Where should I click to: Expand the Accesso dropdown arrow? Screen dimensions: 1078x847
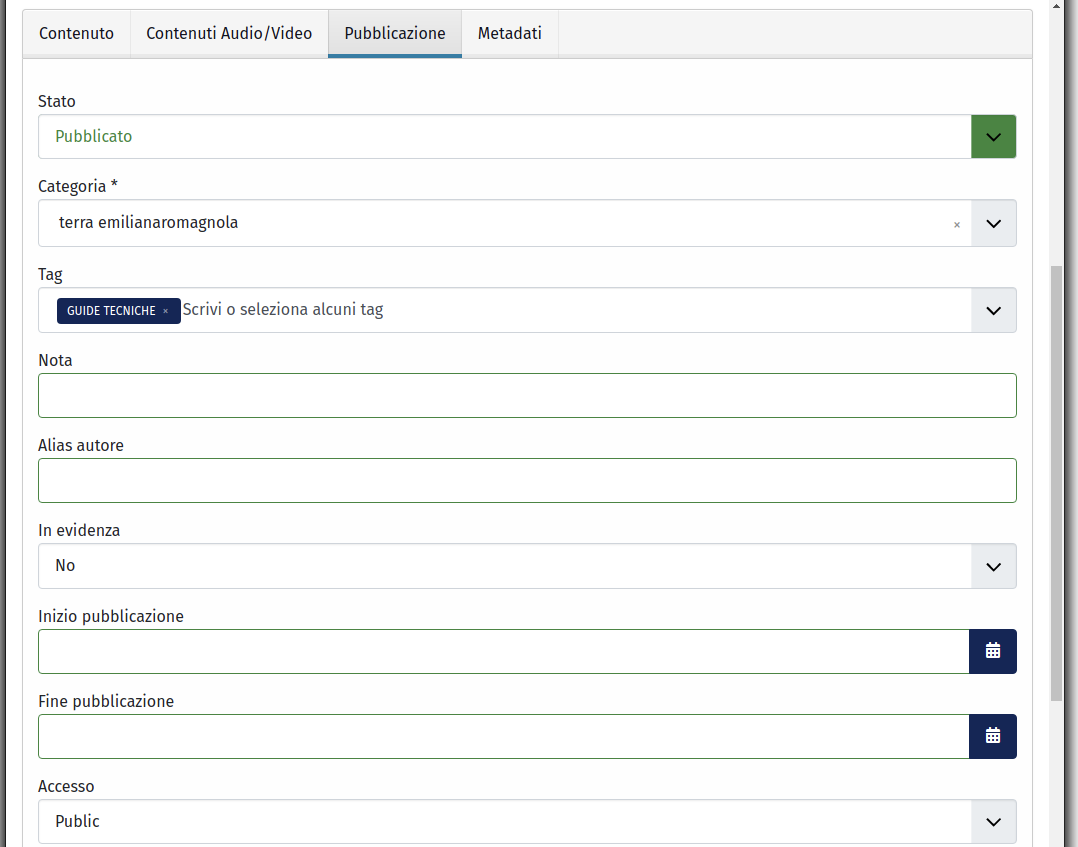(993, 821)
